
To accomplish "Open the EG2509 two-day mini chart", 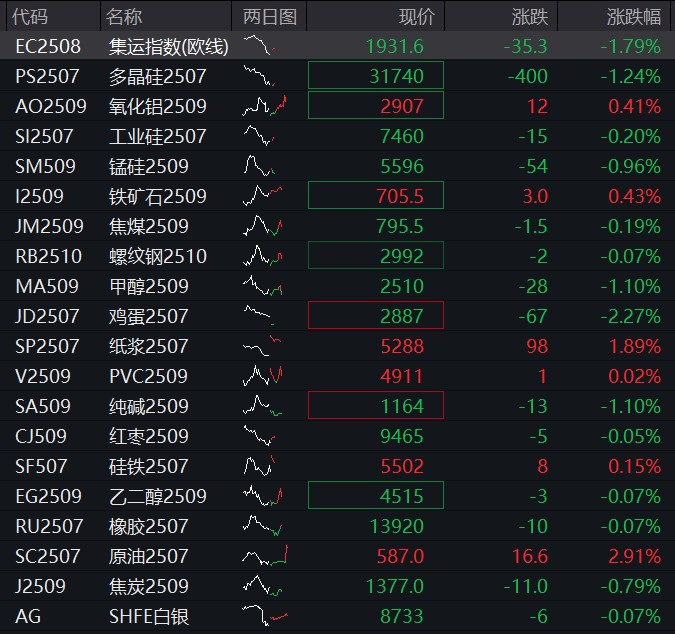I will (x=263, y=495).
